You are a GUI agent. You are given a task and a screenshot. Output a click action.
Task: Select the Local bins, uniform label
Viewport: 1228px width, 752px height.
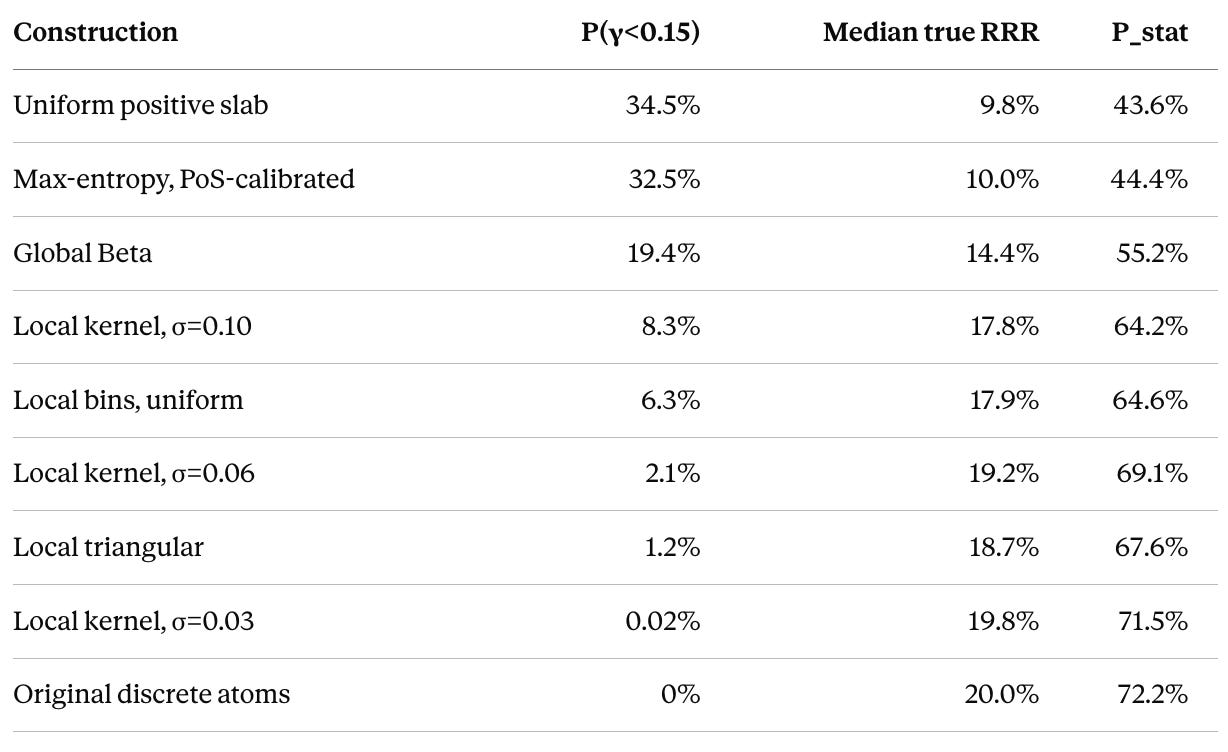pyautogui.click(x=128, y=401)
